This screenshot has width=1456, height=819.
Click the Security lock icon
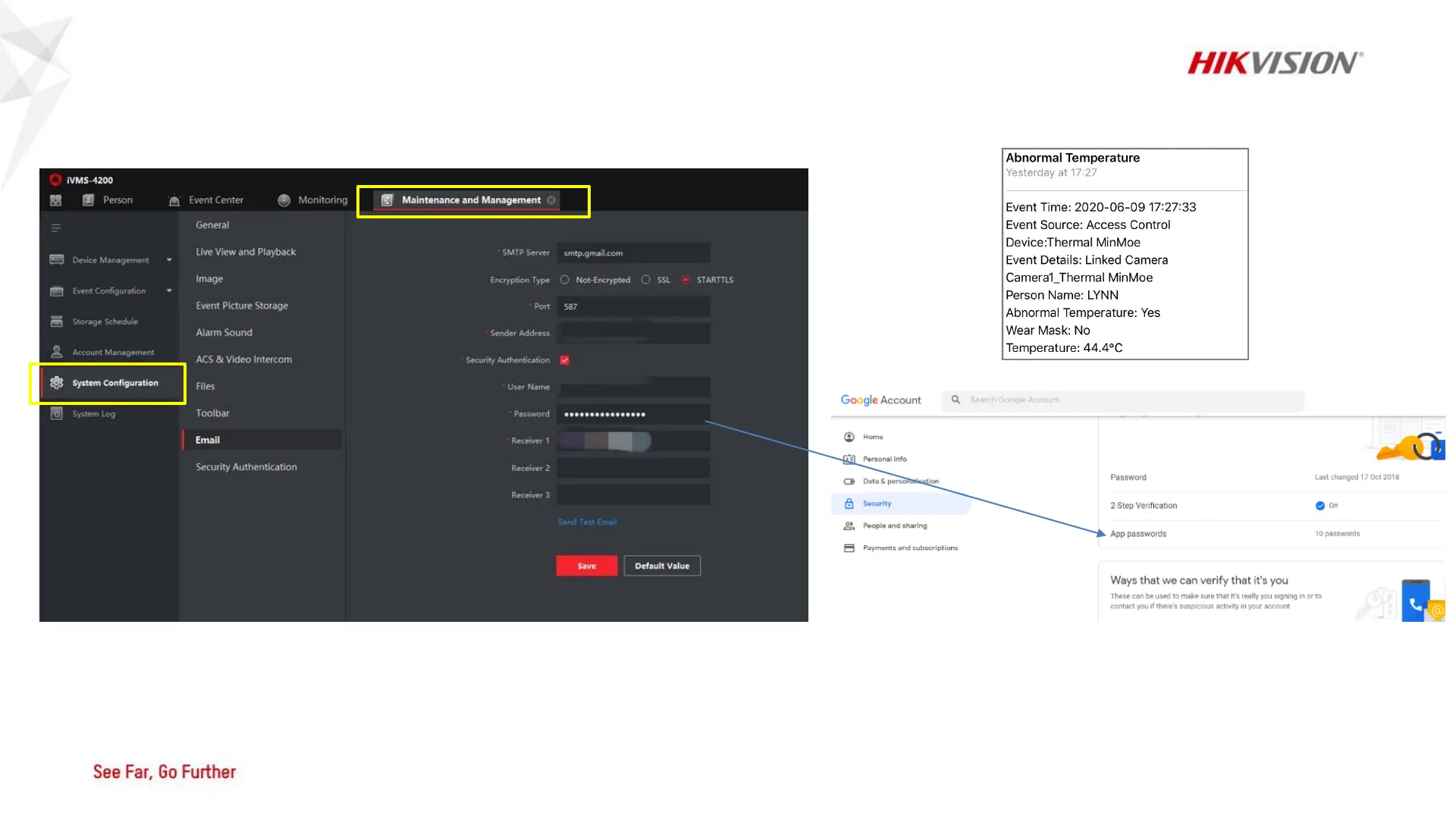coord(849,504)
